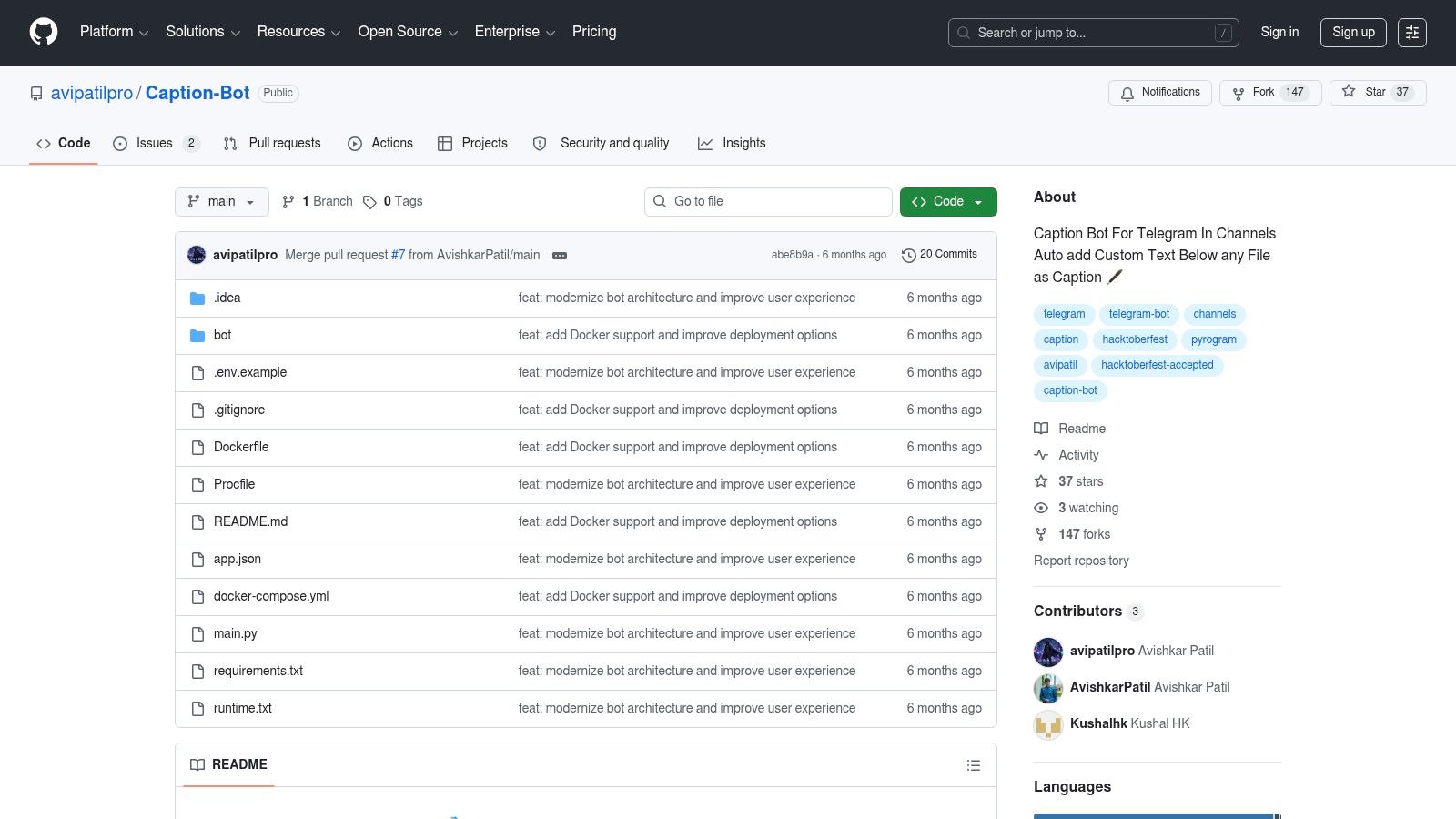The image size is (1456, 819).
Task: Click the telegram topic tag
Action: (x=1064, y=315)
